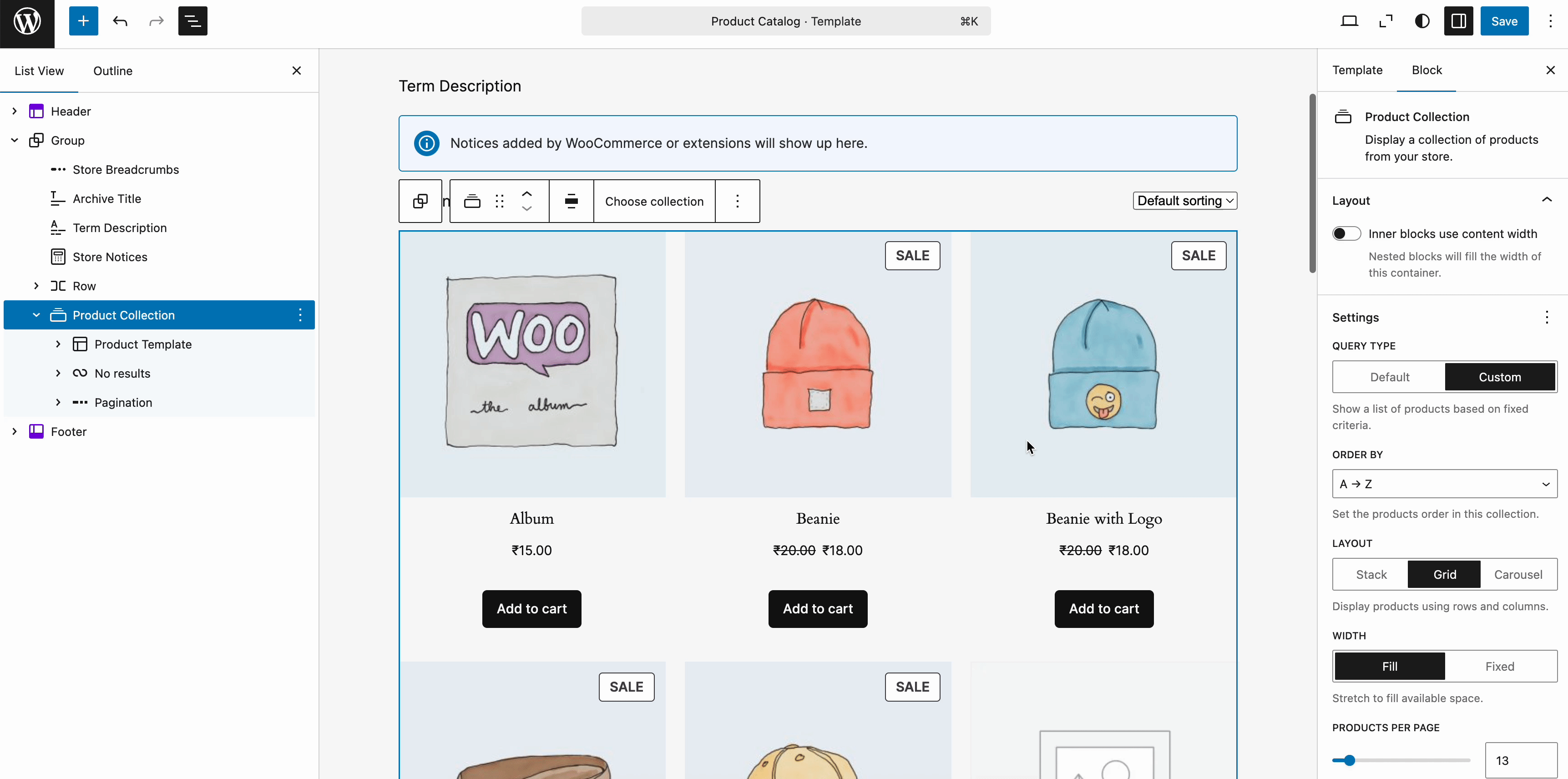Screen dimensions: 1568x779
Task: Open the block alignment control
Action: 572,202
